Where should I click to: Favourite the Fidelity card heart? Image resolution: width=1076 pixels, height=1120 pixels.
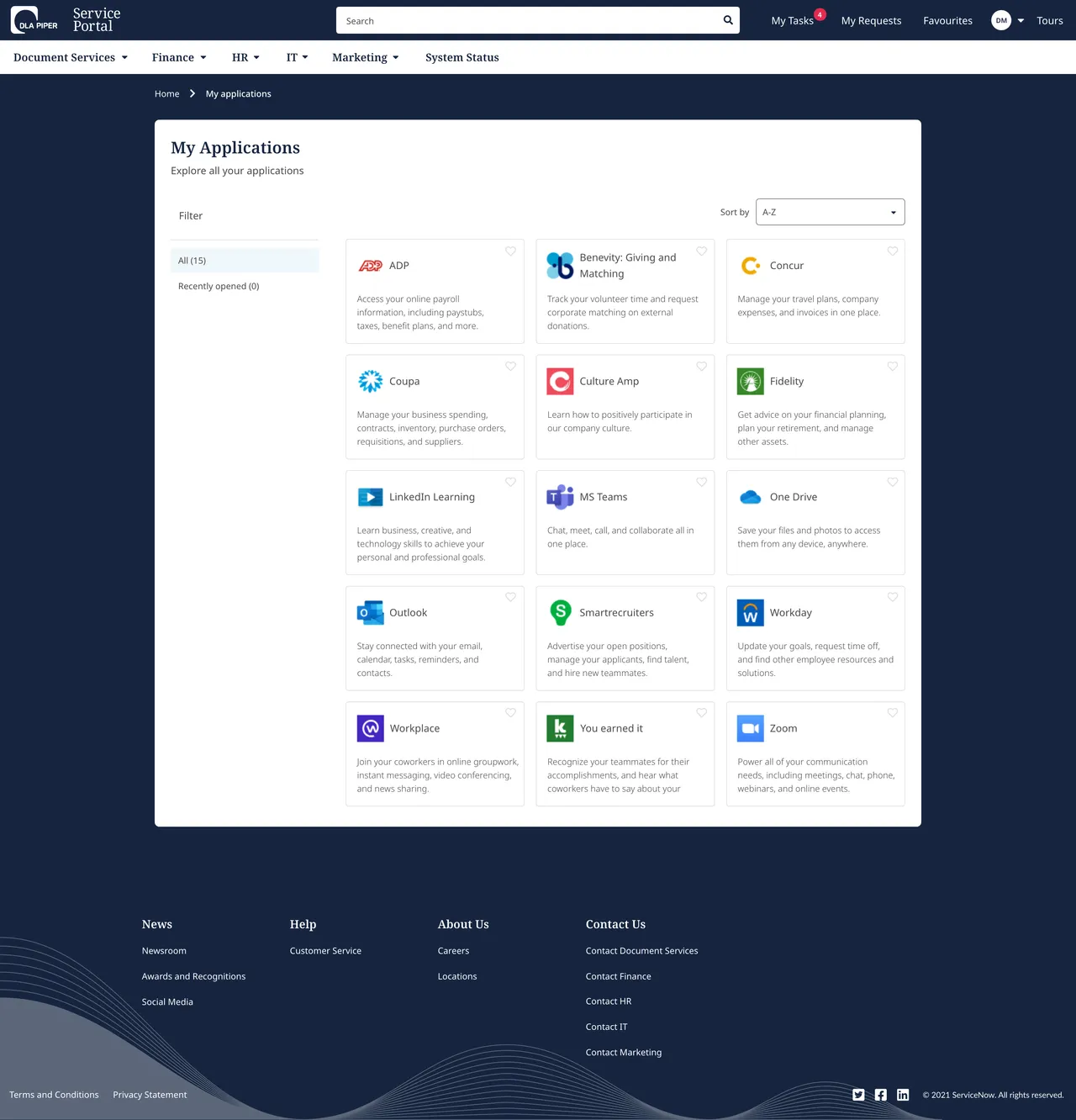click(x=892, y=367)
